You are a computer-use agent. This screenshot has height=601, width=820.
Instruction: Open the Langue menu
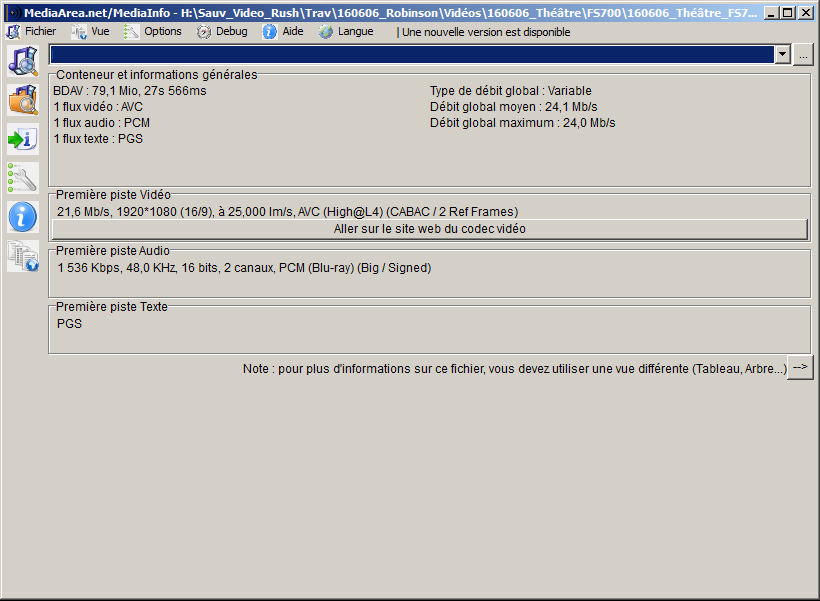click(346, 31)
